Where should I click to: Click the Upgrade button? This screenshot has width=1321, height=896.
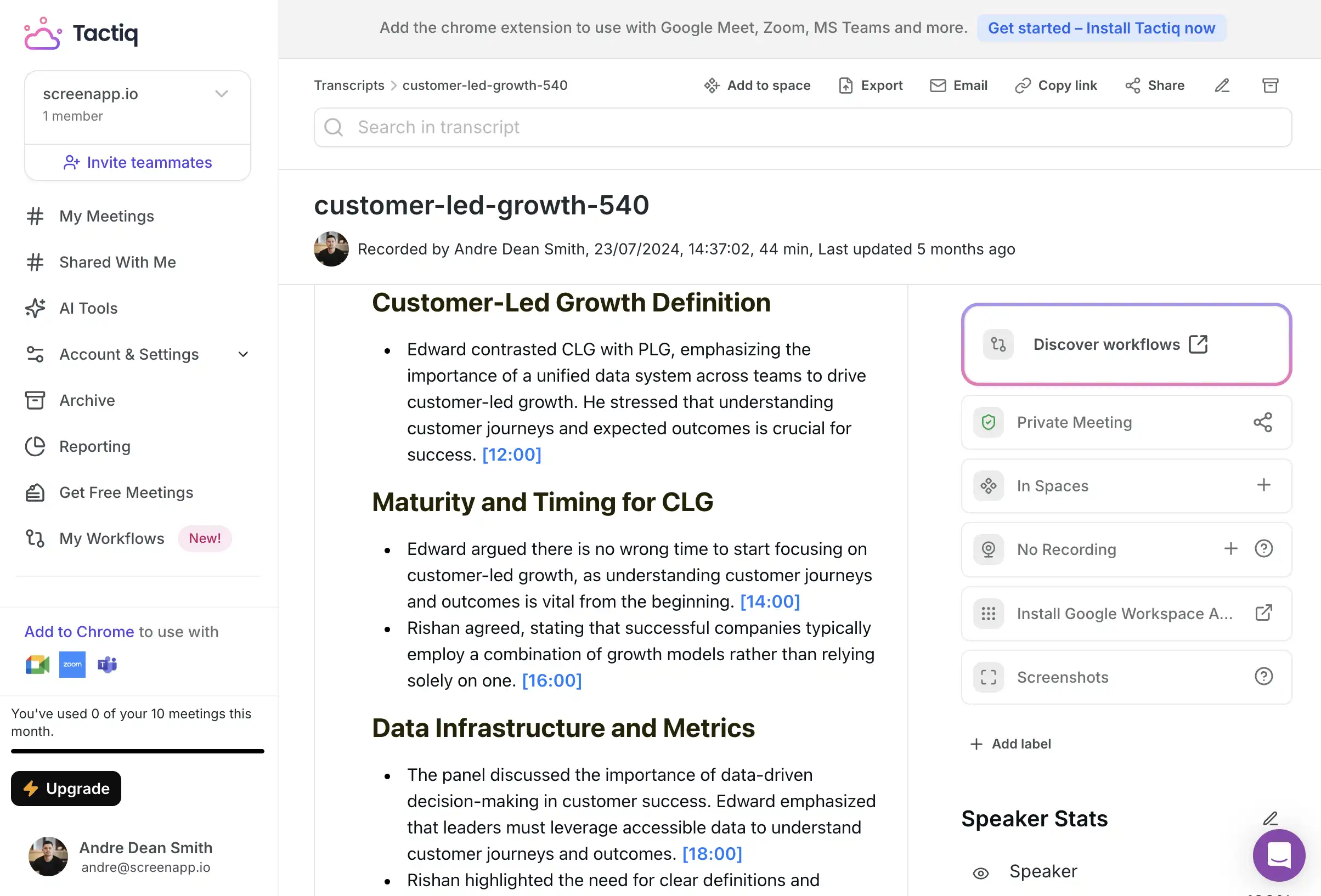tap(66, 788)
